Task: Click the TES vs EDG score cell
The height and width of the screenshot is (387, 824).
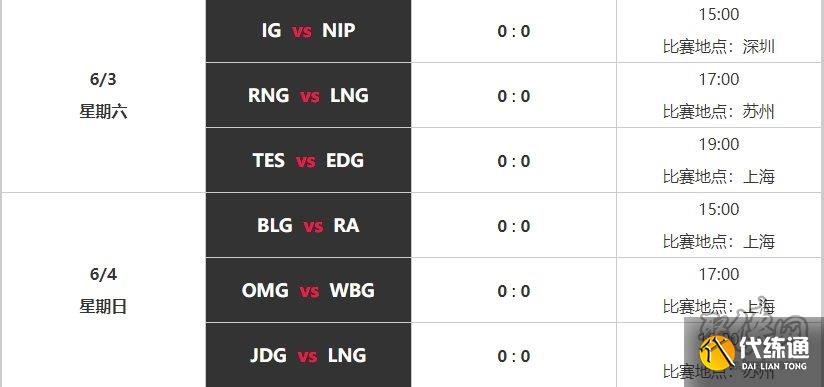Action: click(513, 160)
